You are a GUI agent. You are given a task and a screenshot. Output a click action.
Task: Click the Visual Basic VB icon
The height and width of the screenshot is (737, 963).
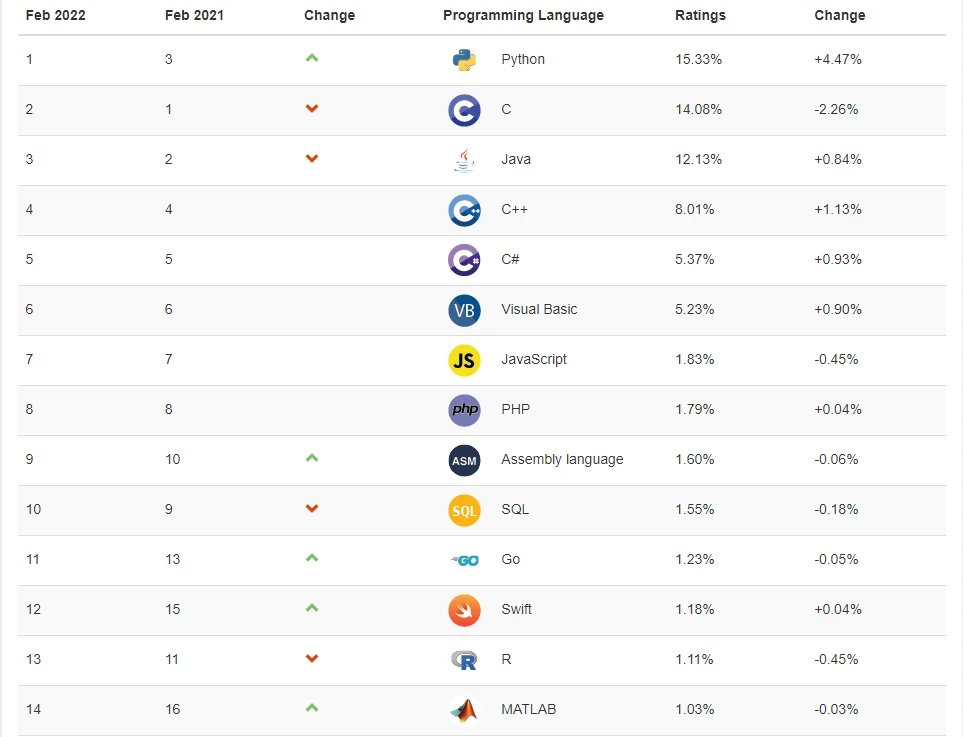tap(464, 310)
